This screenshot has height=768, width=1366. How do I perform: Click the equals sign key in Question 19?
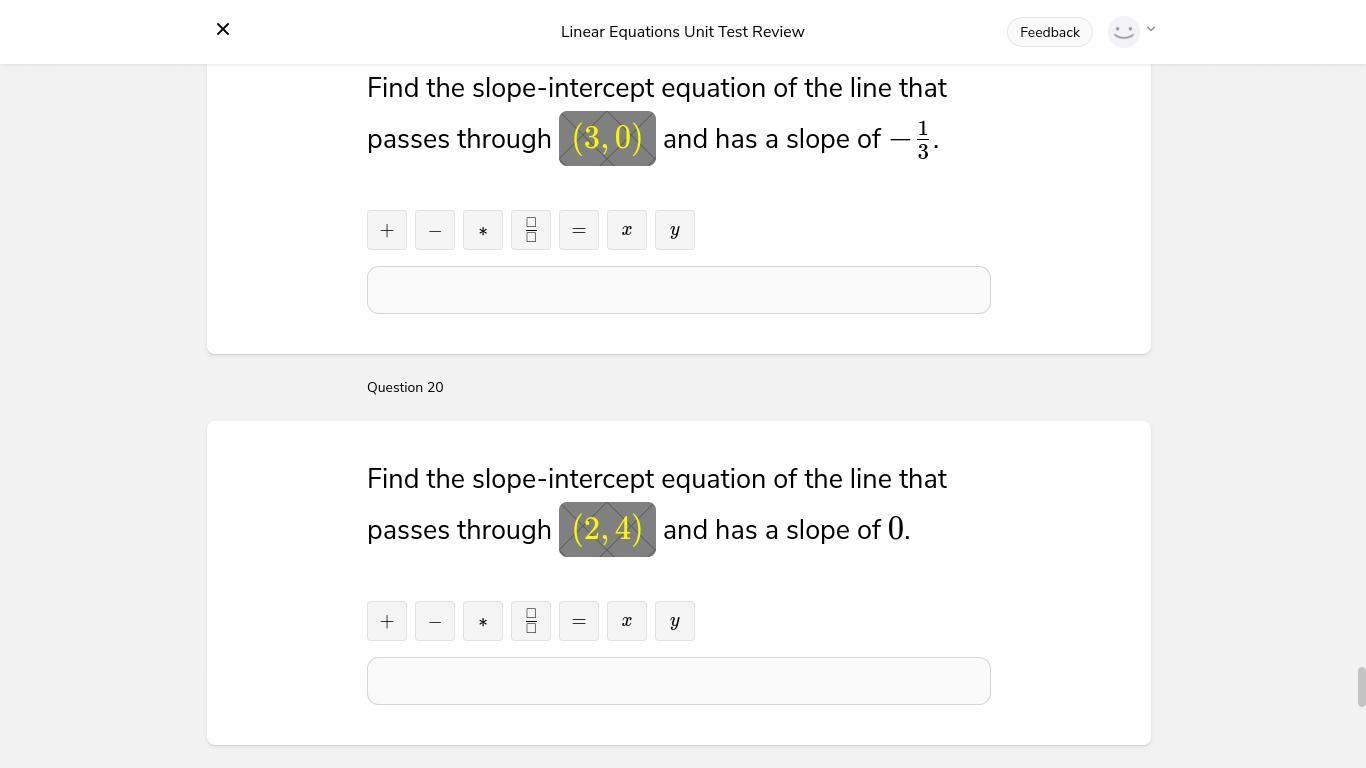click(579, 230)
